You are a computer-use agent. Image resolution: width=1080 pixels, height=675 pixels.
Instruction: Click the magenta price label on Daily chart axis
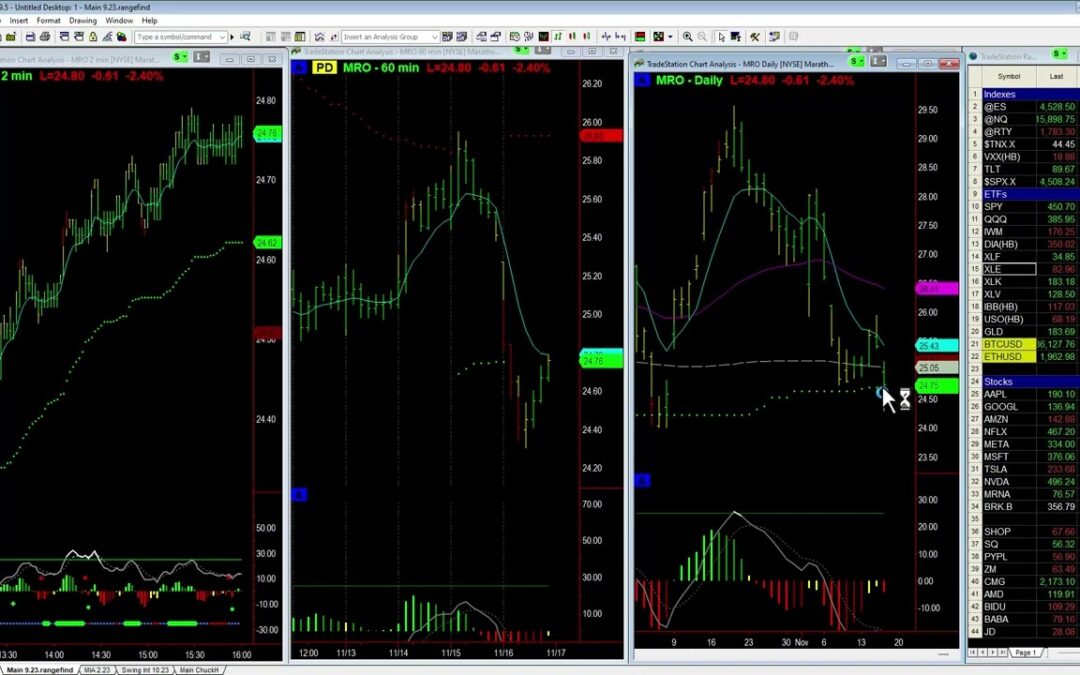[x=937, y=289]
